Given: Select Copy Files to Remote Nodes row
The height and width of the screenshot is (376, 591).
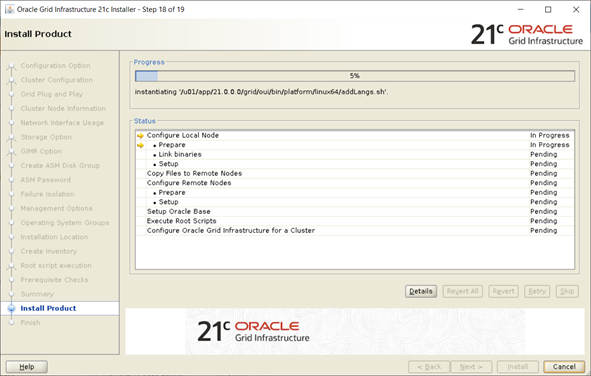Looking at the screenshot, I should [355, 173].
